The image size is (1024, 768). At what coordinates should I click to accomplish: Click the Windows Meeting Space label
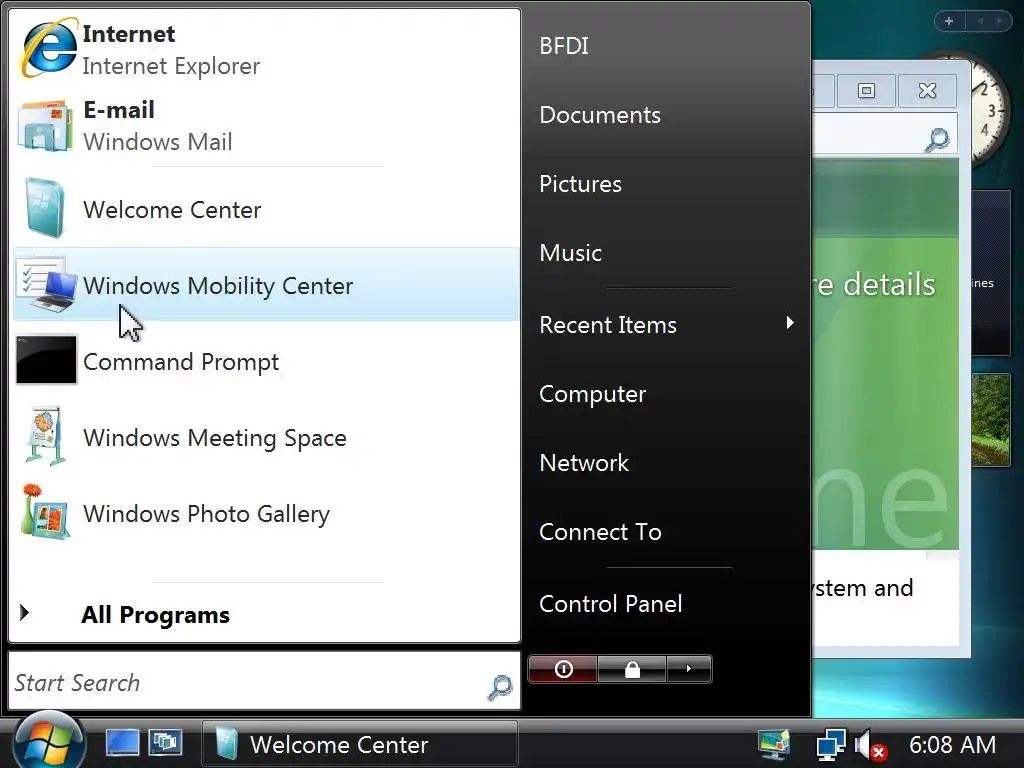215,438
